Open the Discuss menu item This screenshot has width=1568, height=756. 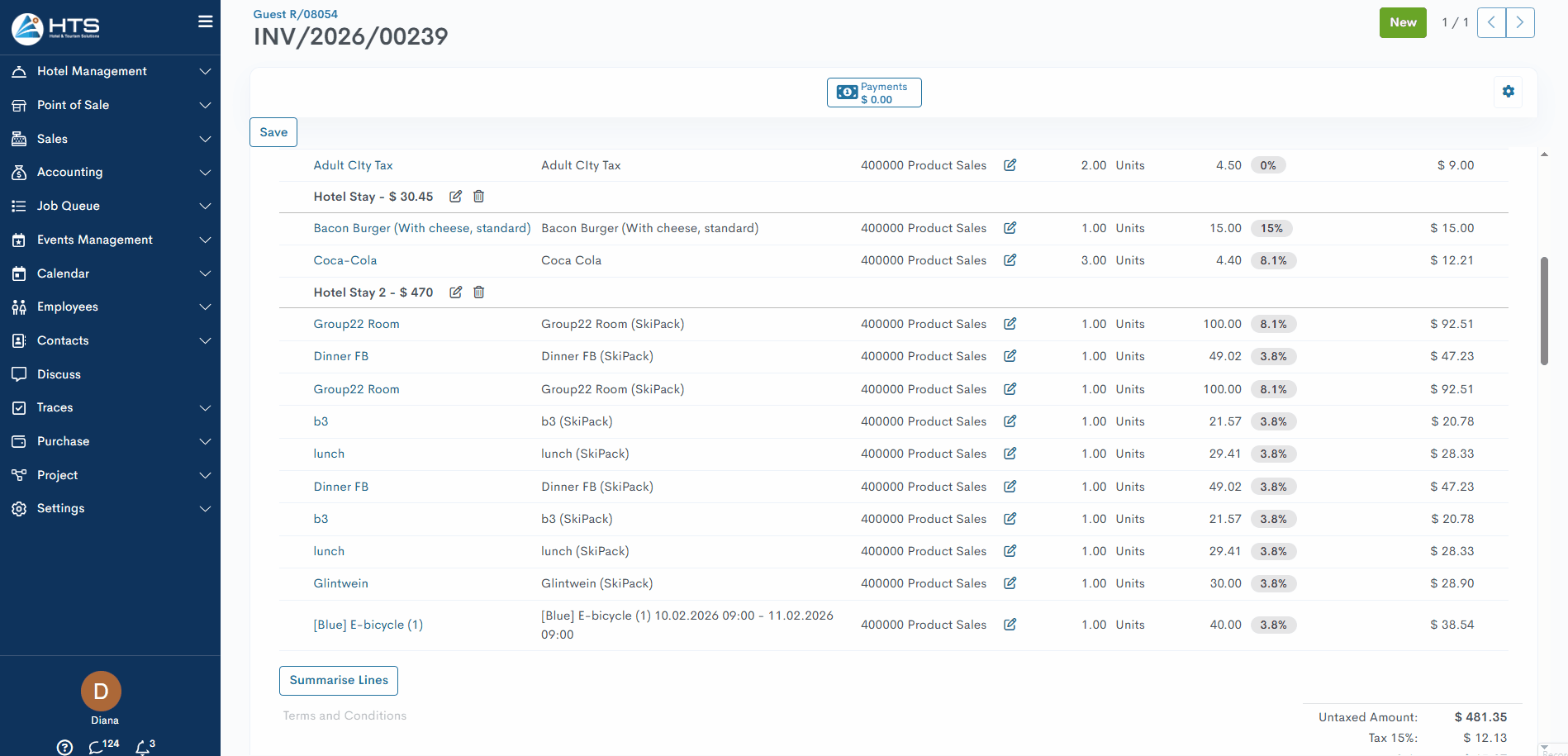pyautogui.click(x=59, y=374)
